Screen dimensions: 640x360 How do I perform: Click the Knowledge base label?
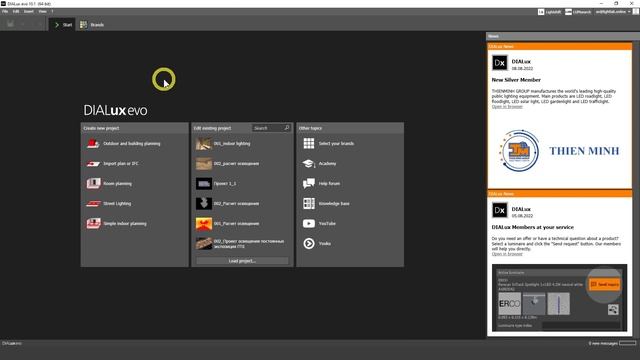tap(334, 204)
